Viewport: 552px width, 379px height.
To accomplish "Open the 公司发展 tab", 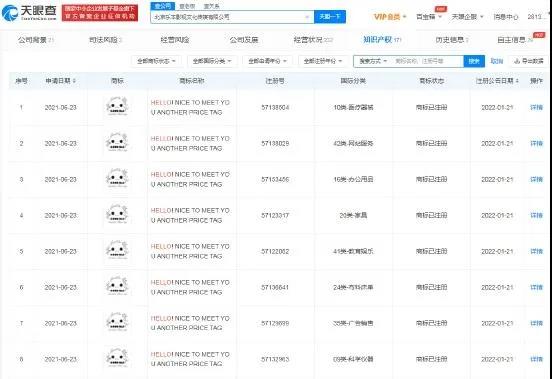I will (244, 40).
